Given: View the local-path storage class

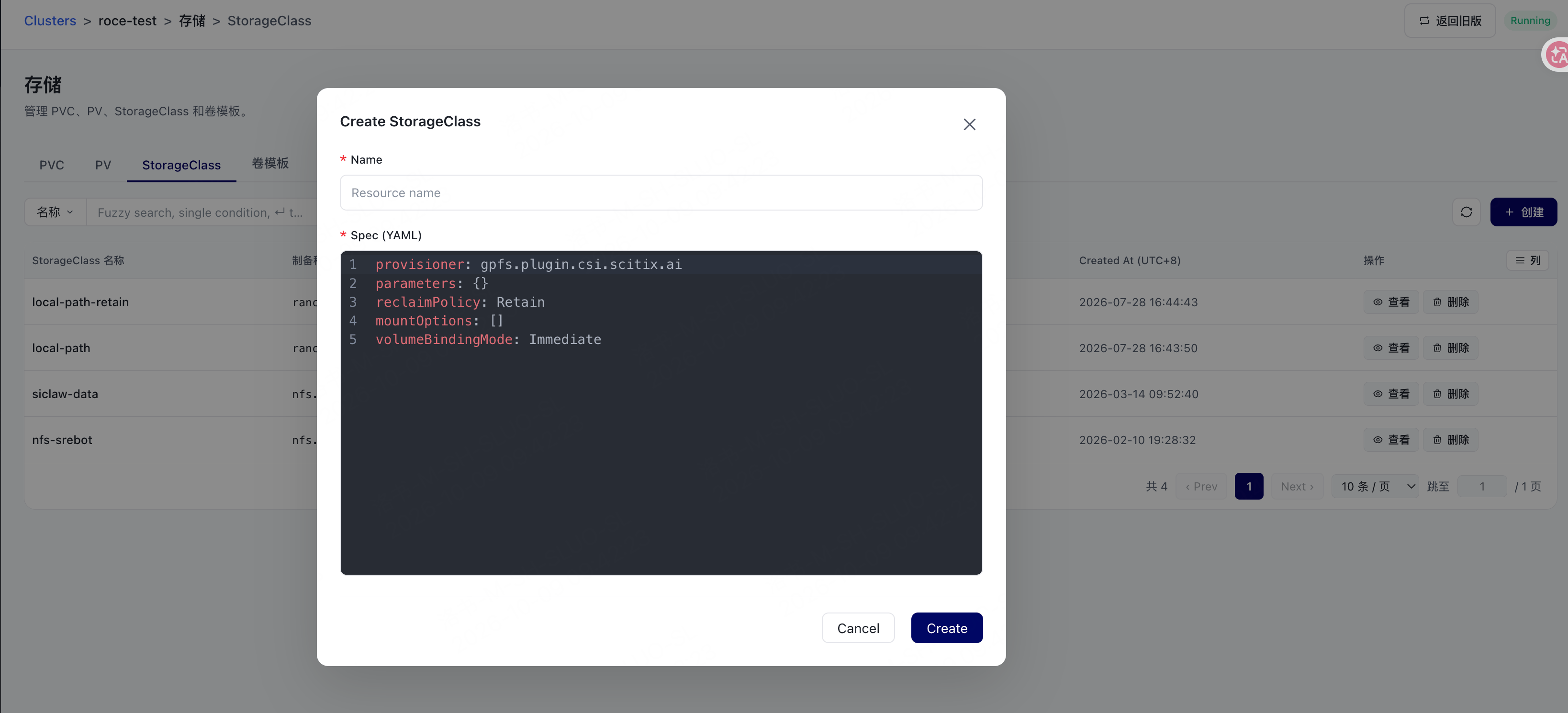Looking at the screenshot, I should [x=1390, y=348].
